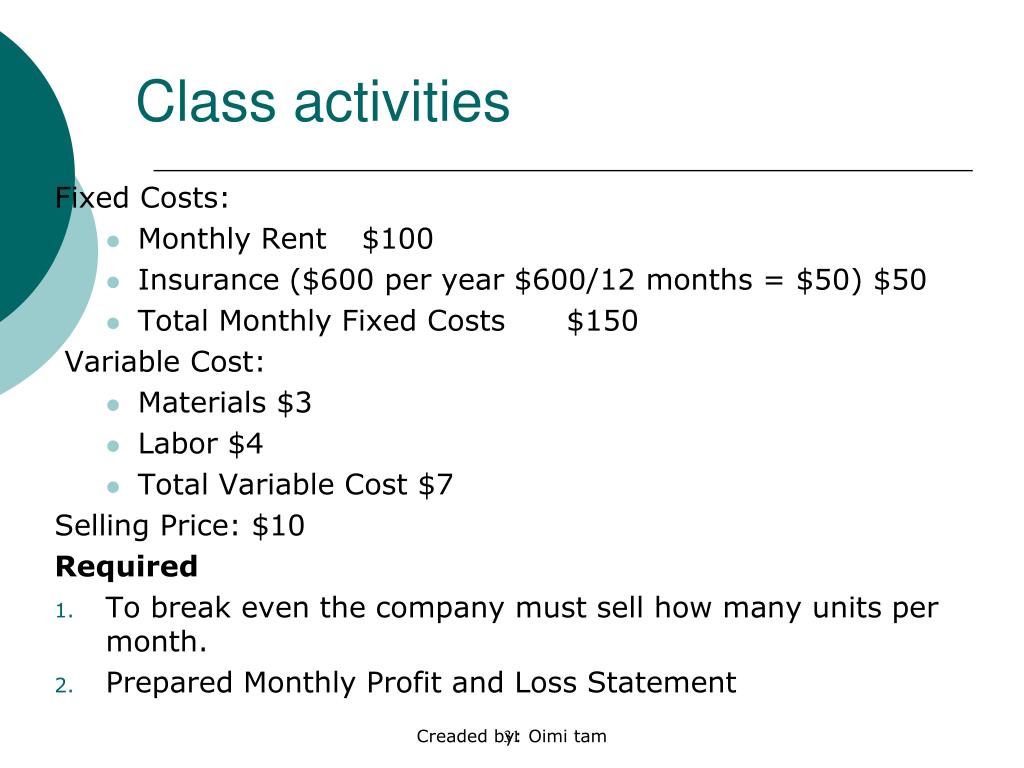1024x768 pixels.
Task: Click the bullet before Monthly Rent
Action: click(113, 241)
